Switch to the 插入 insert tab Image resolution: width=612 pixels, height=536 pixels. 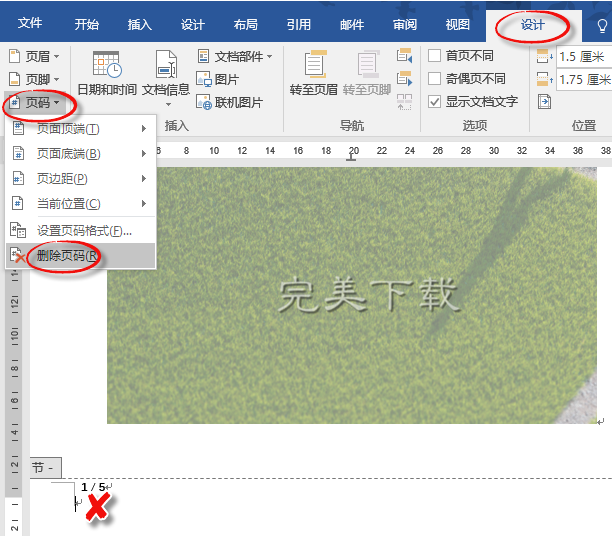(x=140, y=25)
